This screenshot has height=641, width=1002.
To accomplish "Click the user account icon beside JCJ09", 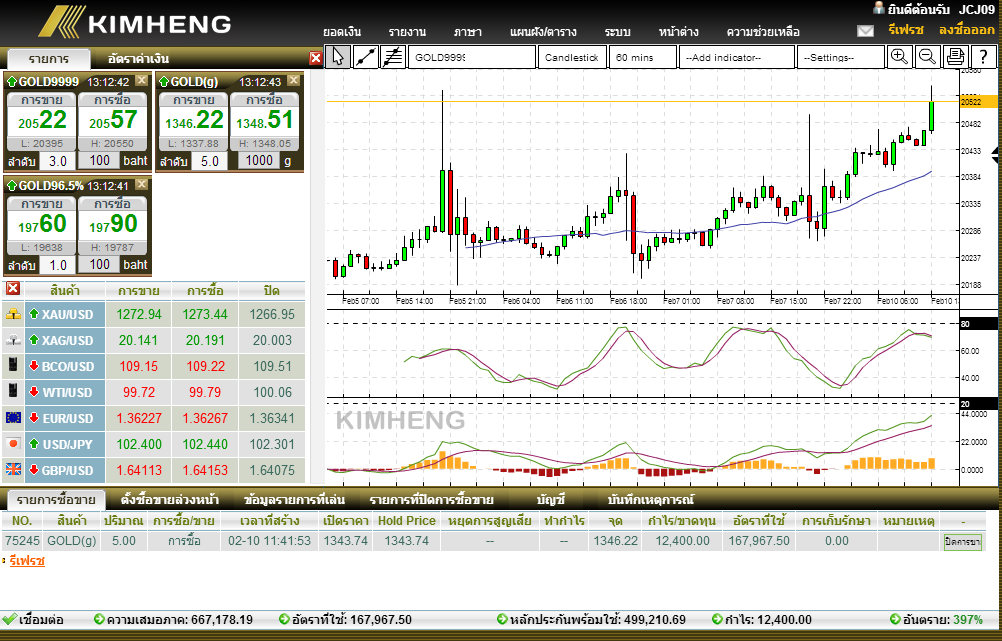I will [879, 8].
